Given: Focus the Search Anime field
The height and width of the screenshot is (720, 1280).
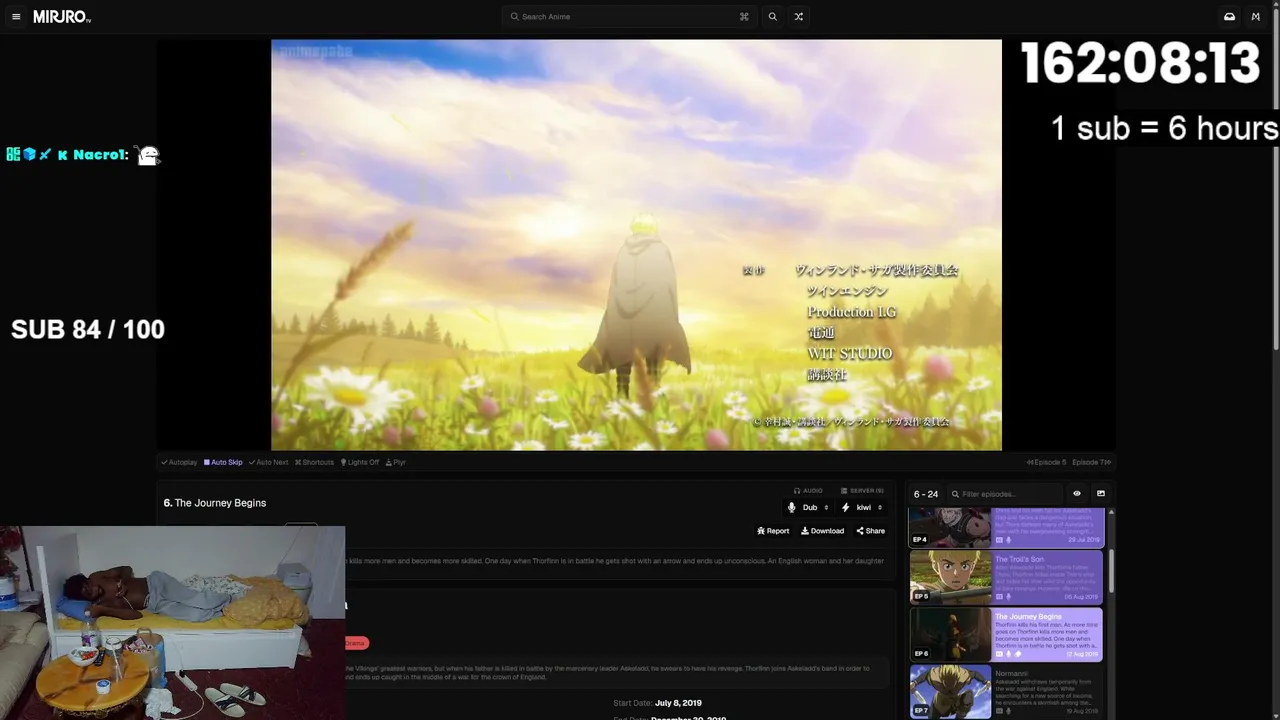Looking at the screenshot, I should point(630,17).
